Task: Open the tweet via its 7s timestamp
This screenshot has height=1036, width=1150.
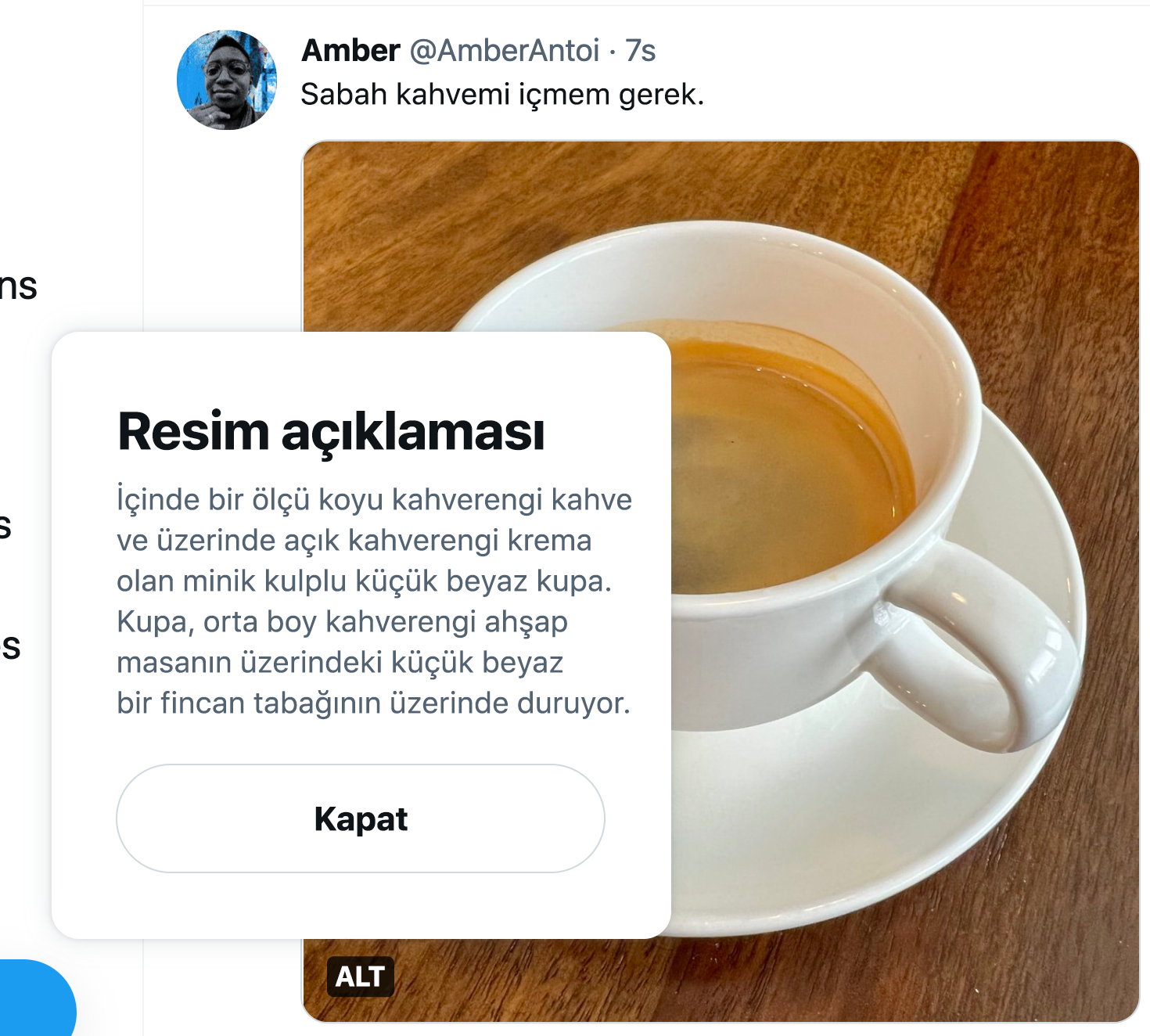Action: [x=640, y=50]
